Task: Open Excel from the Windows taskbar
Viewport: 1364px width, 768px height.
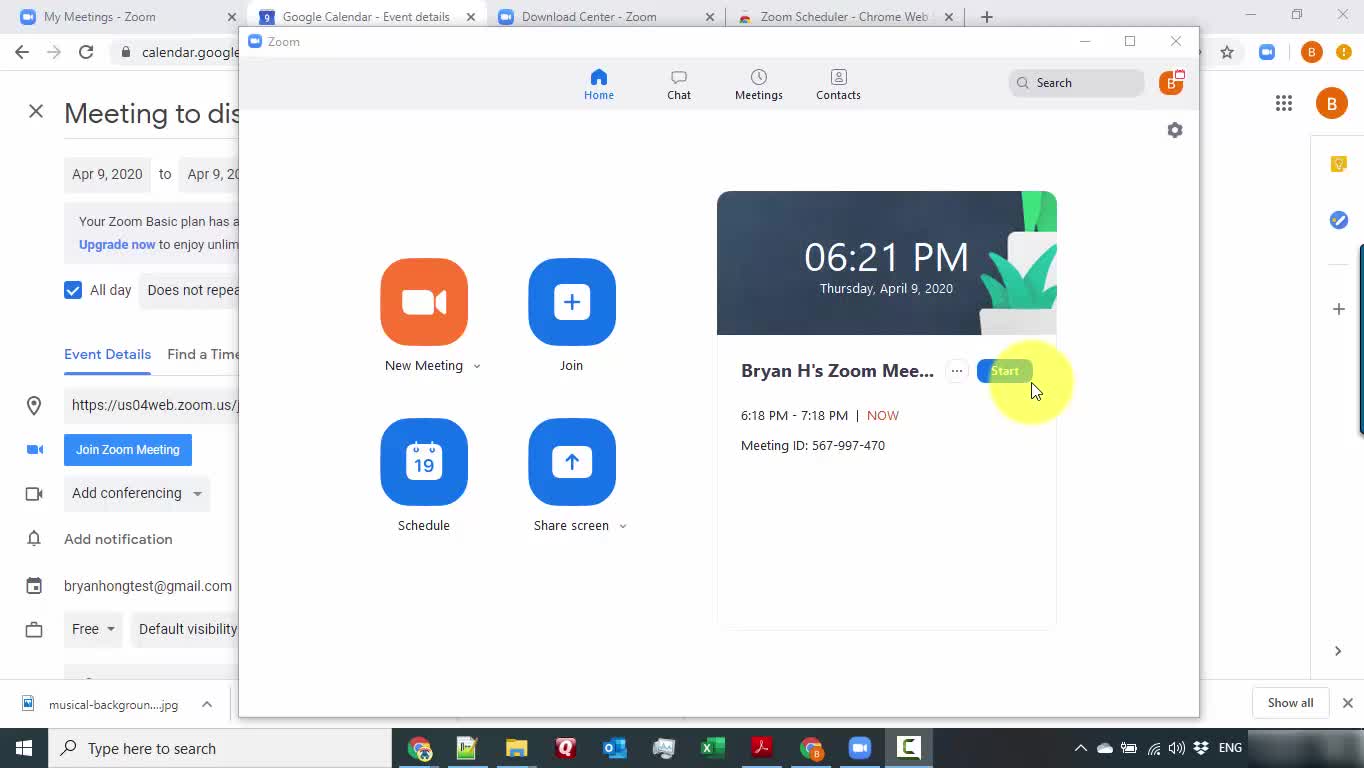Action: (712, 748)
